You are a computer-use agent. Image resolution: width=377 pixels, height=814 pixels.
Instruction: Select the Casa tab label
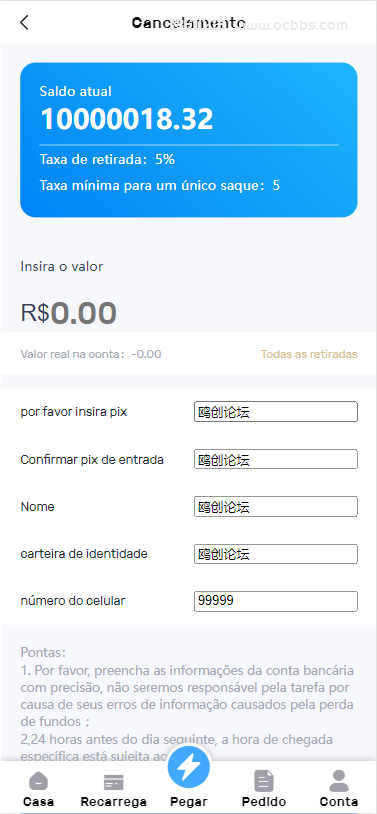38,802
